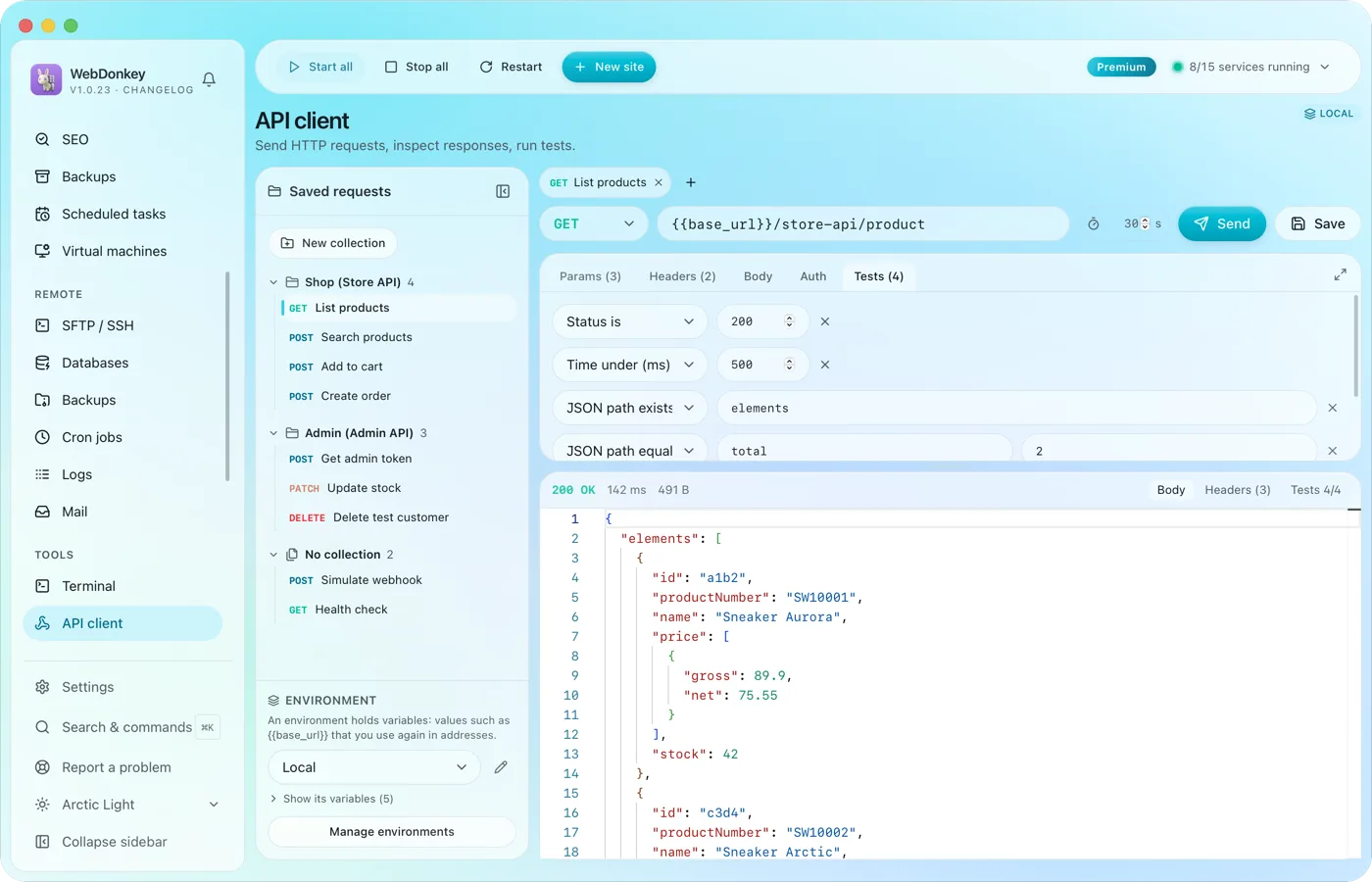Show response Tests 4/4 tab
Screen dimensions: 1372x882
1315,490
